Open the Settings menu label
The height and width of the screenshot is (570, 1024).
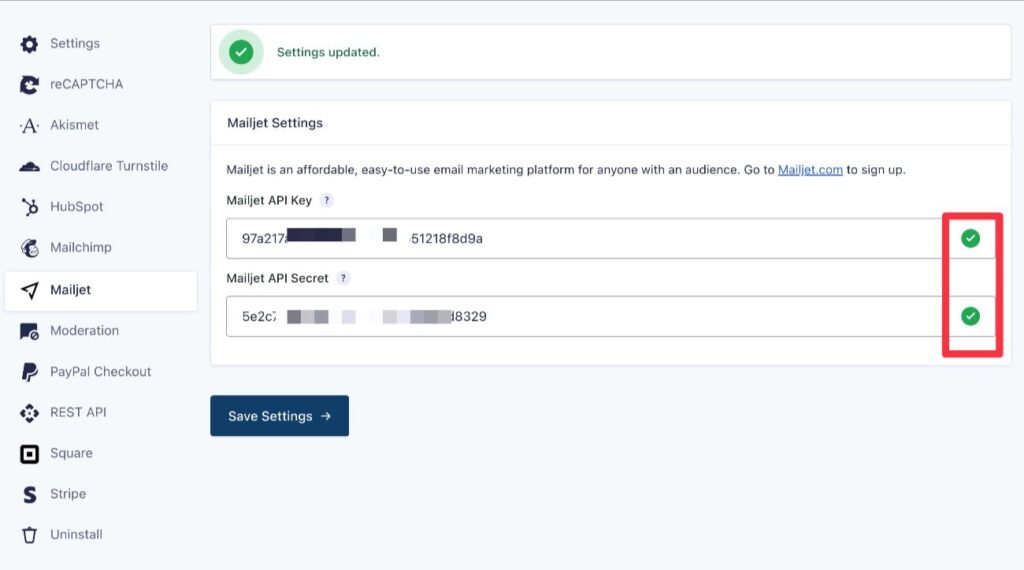click(75, 43)
